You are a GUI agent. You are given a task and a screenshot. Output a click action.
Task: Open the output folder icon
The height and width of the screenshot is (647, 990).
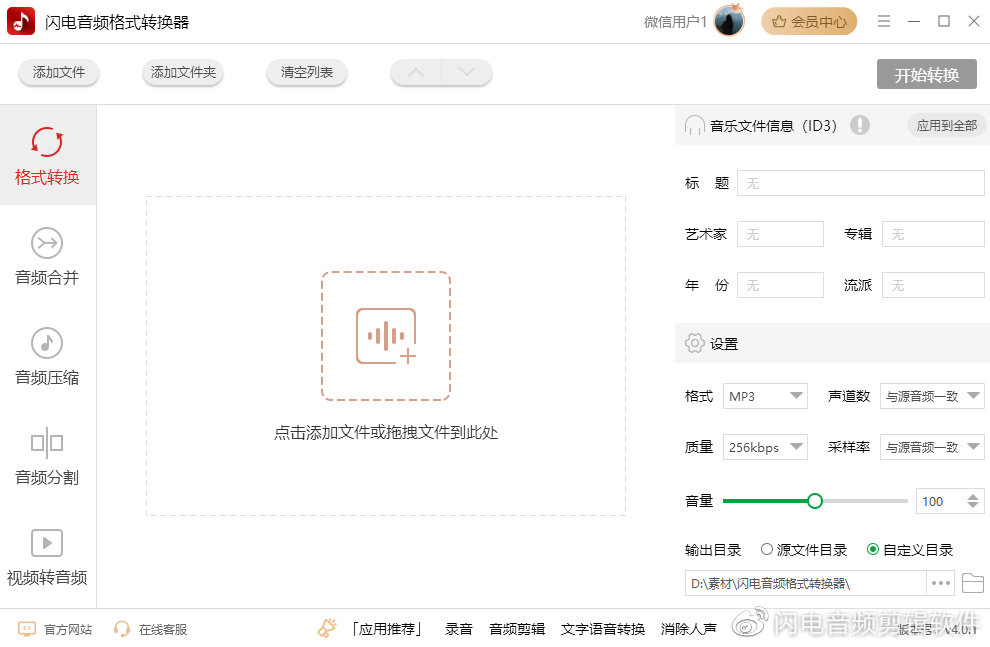[974, 582]
